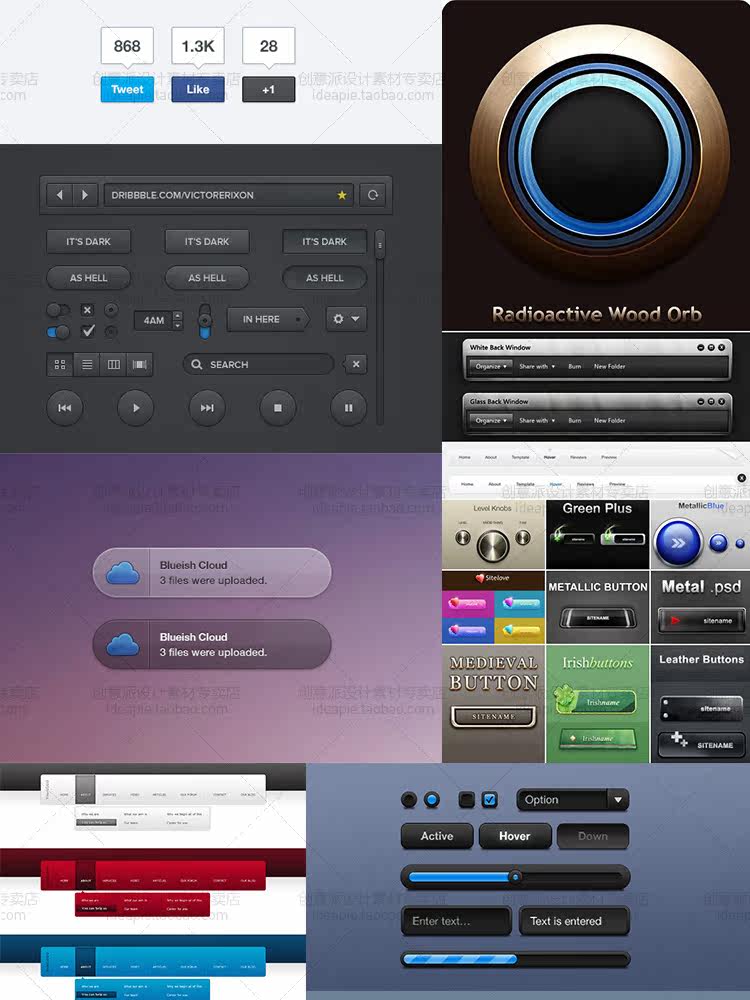Click the Leather SITENAME button with the plus icon
The height and width of the screenshot is (1000, 750).
coord(702,744)
